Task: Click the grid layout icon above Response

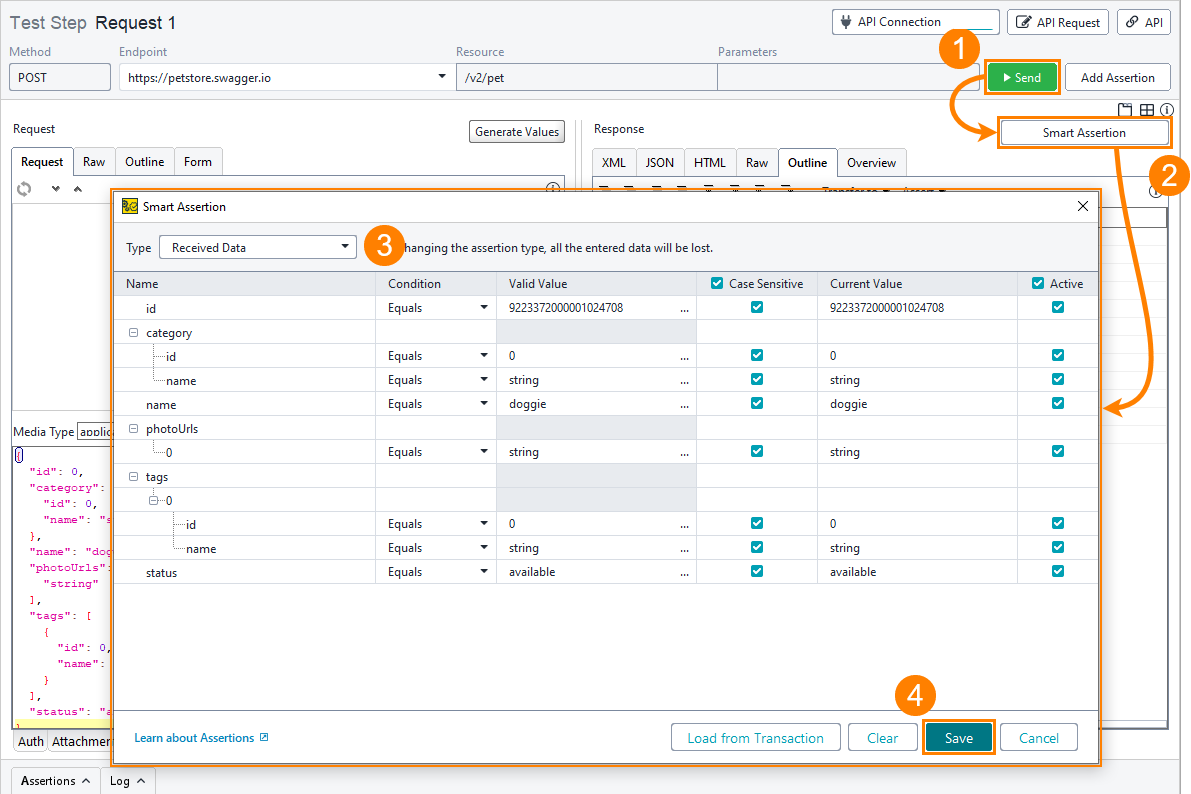Action: click(x=1147, y=110)
